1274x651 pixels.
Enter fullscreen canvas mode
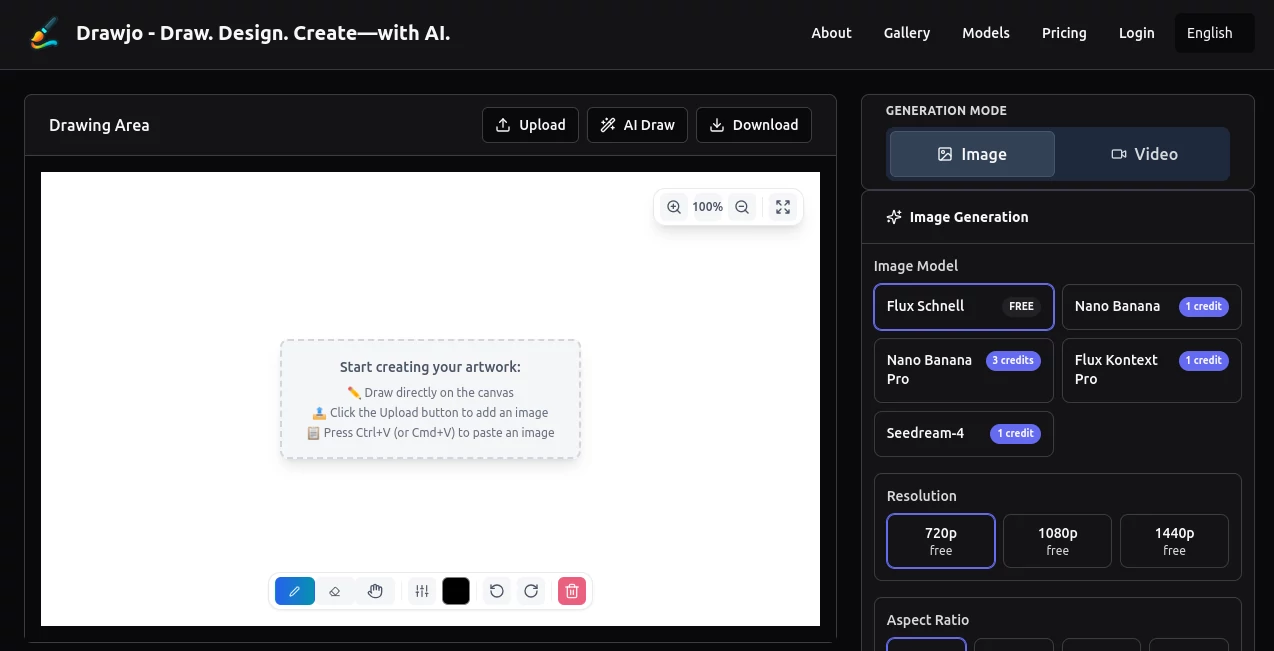click(783, 206)
